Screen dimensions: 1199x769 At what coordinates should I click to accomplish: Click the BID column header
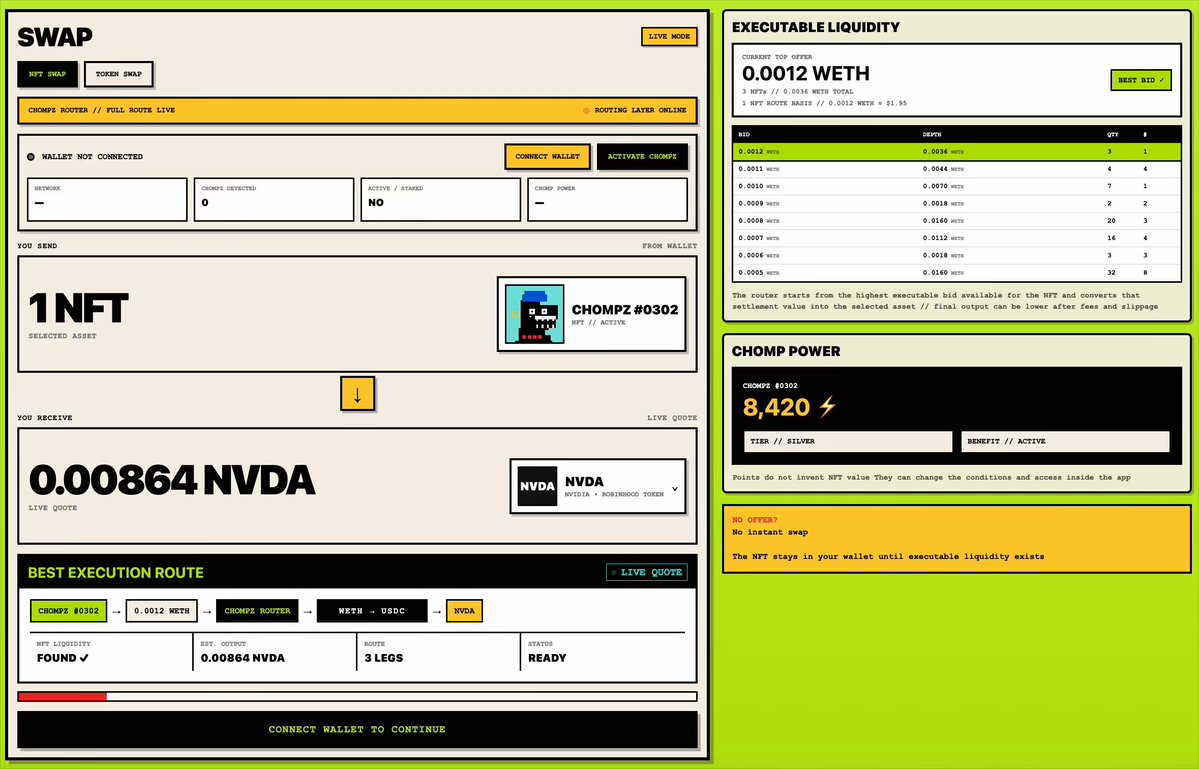pyautogui.click(x=744, y=135)
